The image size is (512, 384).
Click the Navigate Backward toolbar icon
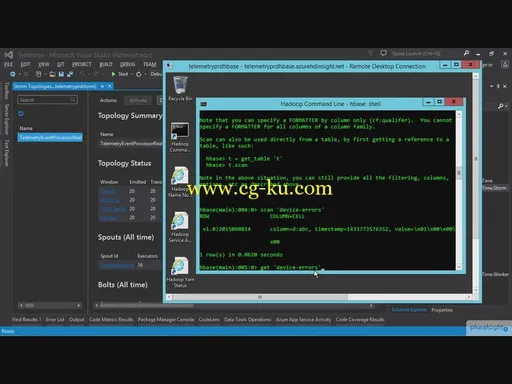pos(13,74)
